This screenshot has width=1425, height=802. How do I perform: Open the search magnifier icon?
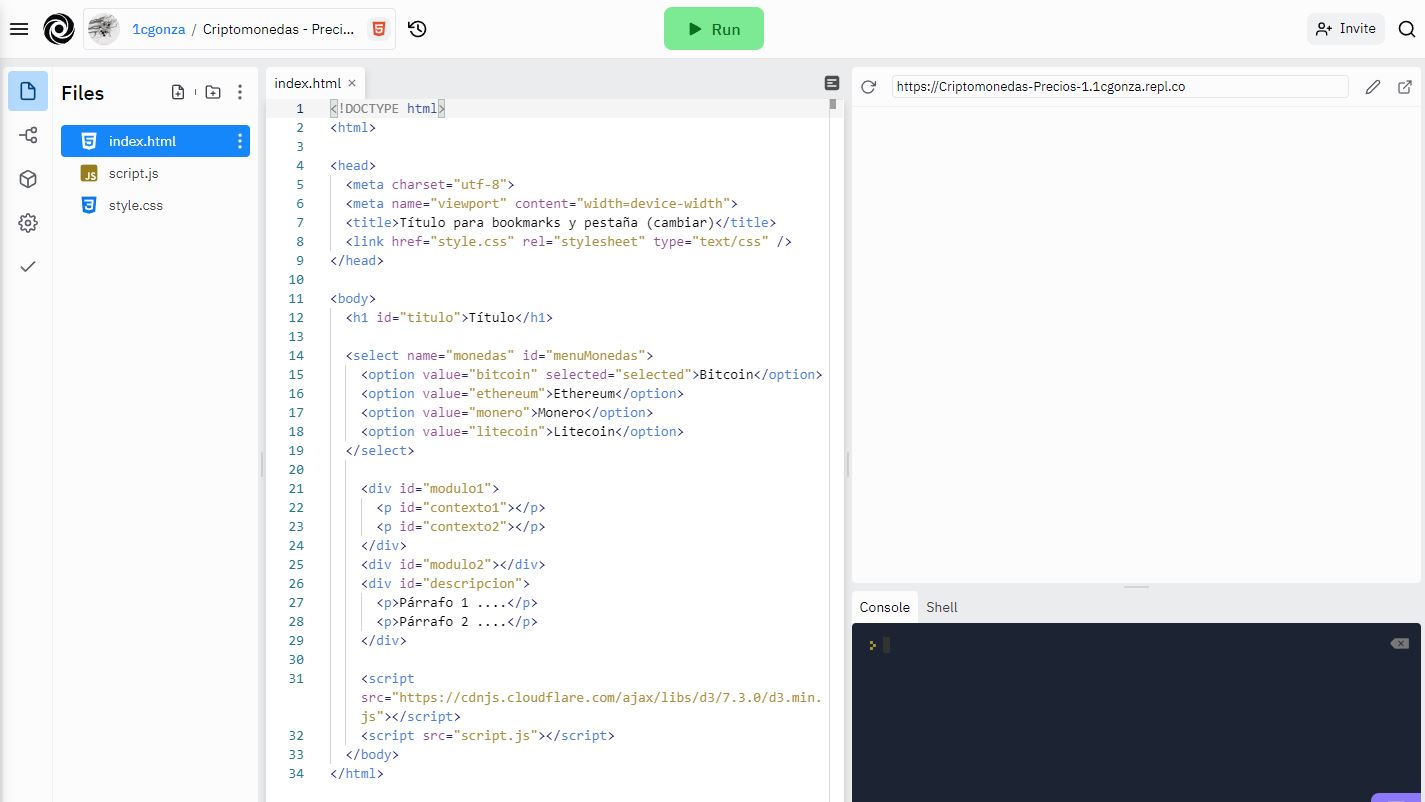(1406, 29)
